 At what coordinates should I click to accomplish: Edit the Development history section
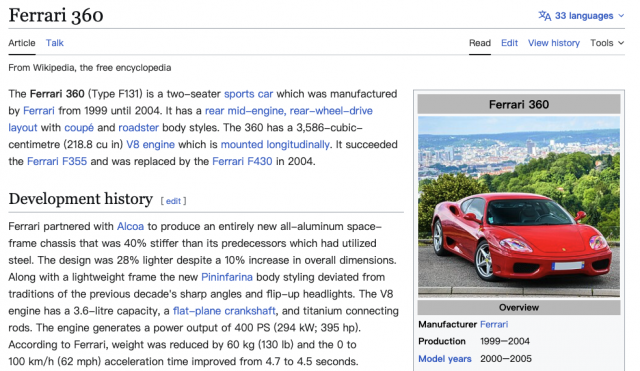click(x=173, y=201)
